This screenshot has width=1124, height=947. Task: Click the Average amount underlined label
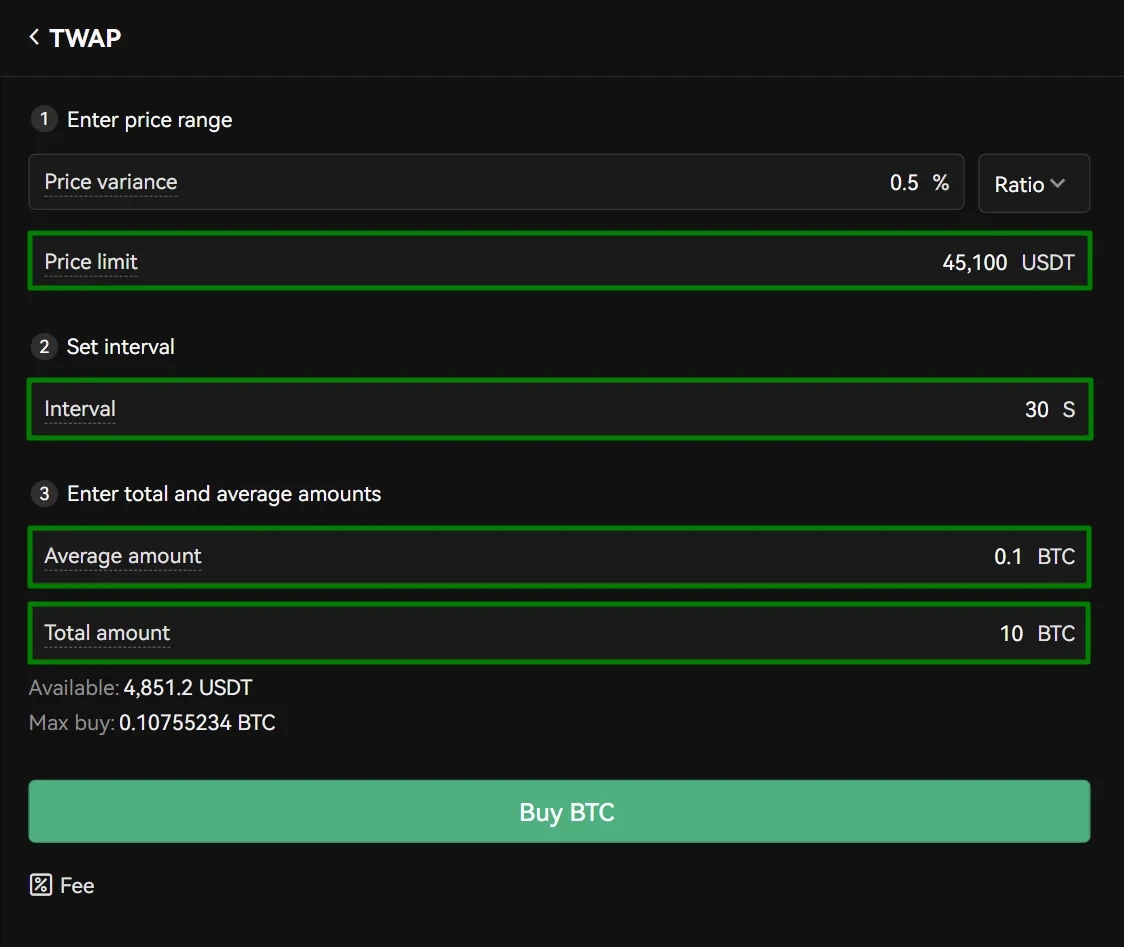(123, 556)
